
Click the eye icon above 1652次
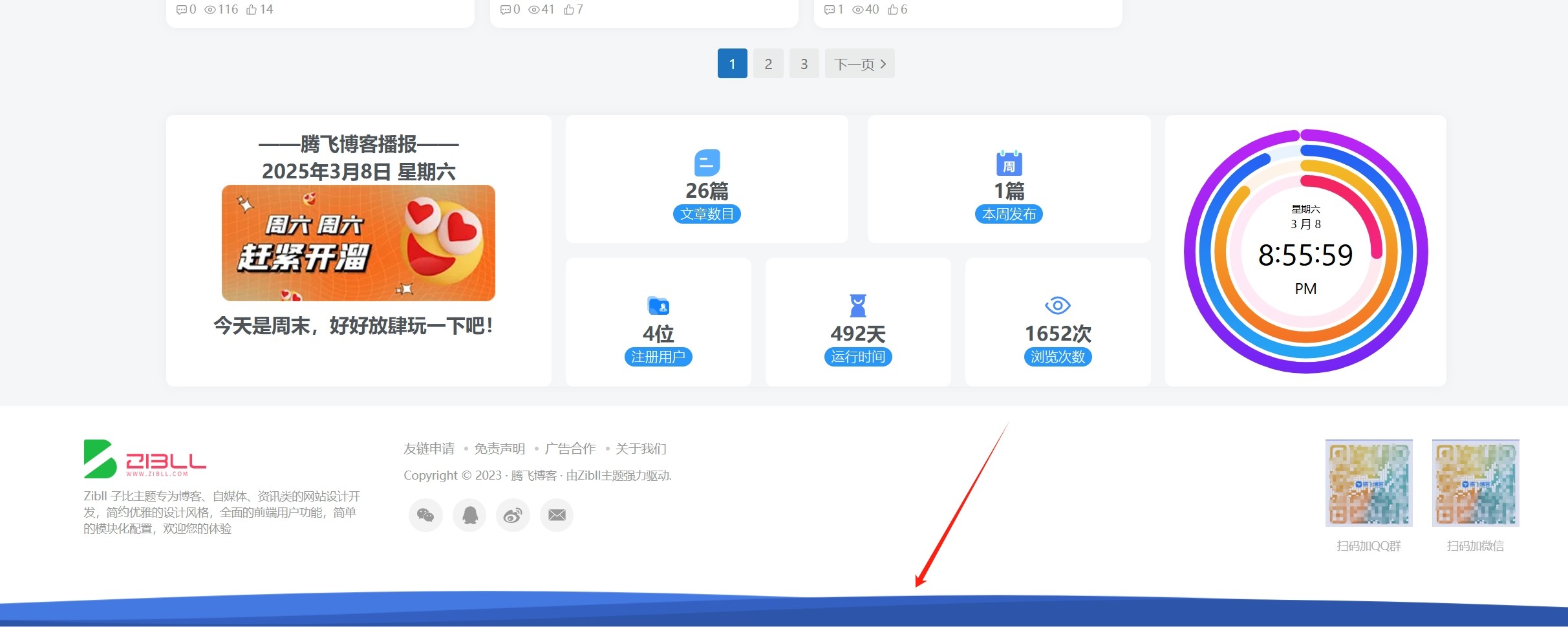click(x=1057, y=304)
